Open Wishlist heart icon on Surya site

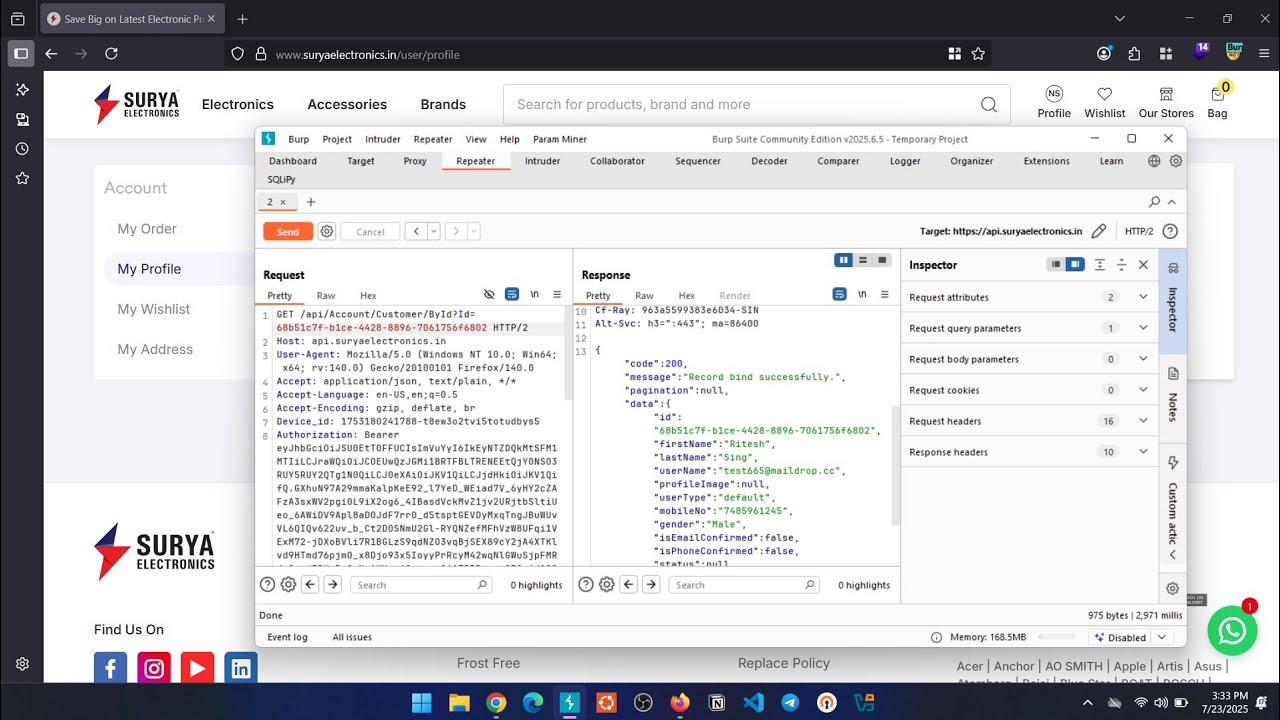click(1104, 102)
